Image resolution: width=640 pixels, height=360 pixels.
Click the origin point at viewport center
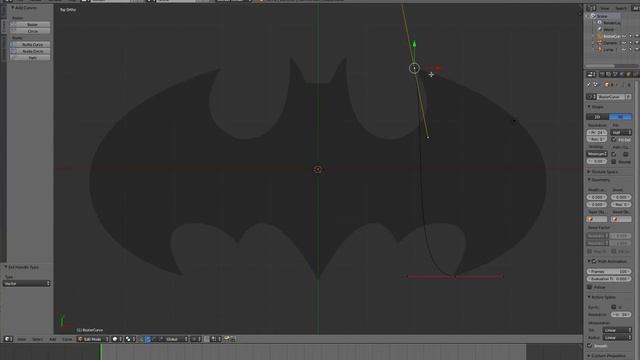[318, 169]
